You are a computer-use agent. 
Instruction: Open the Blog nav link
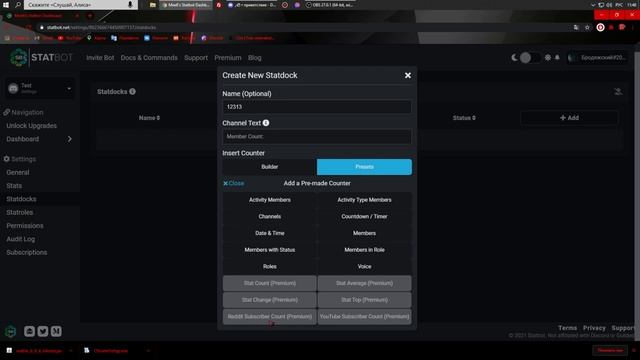click(255, 58)
